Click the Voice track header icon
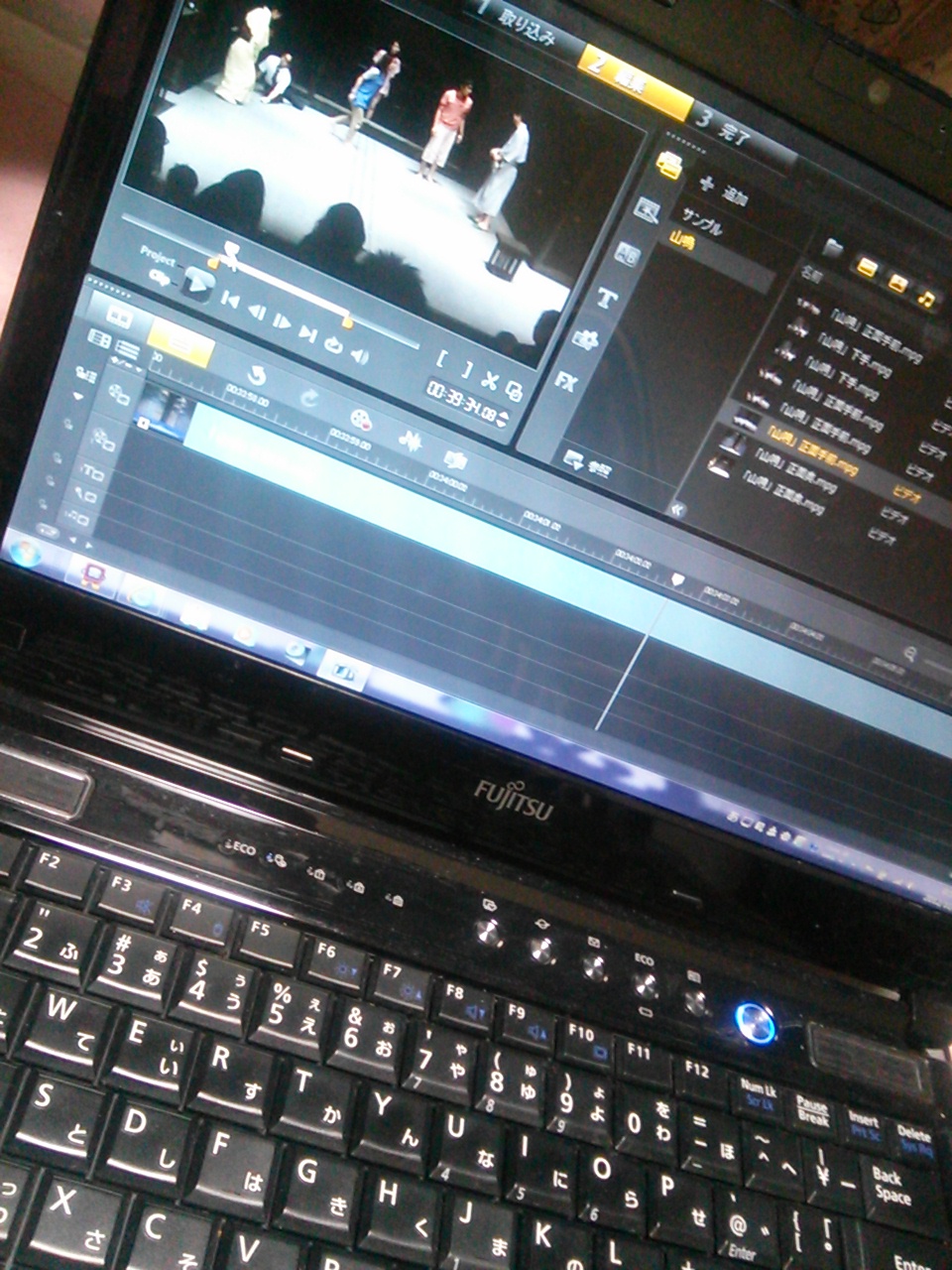This screenshot has height=1270, width=952. tap(84, 493)
